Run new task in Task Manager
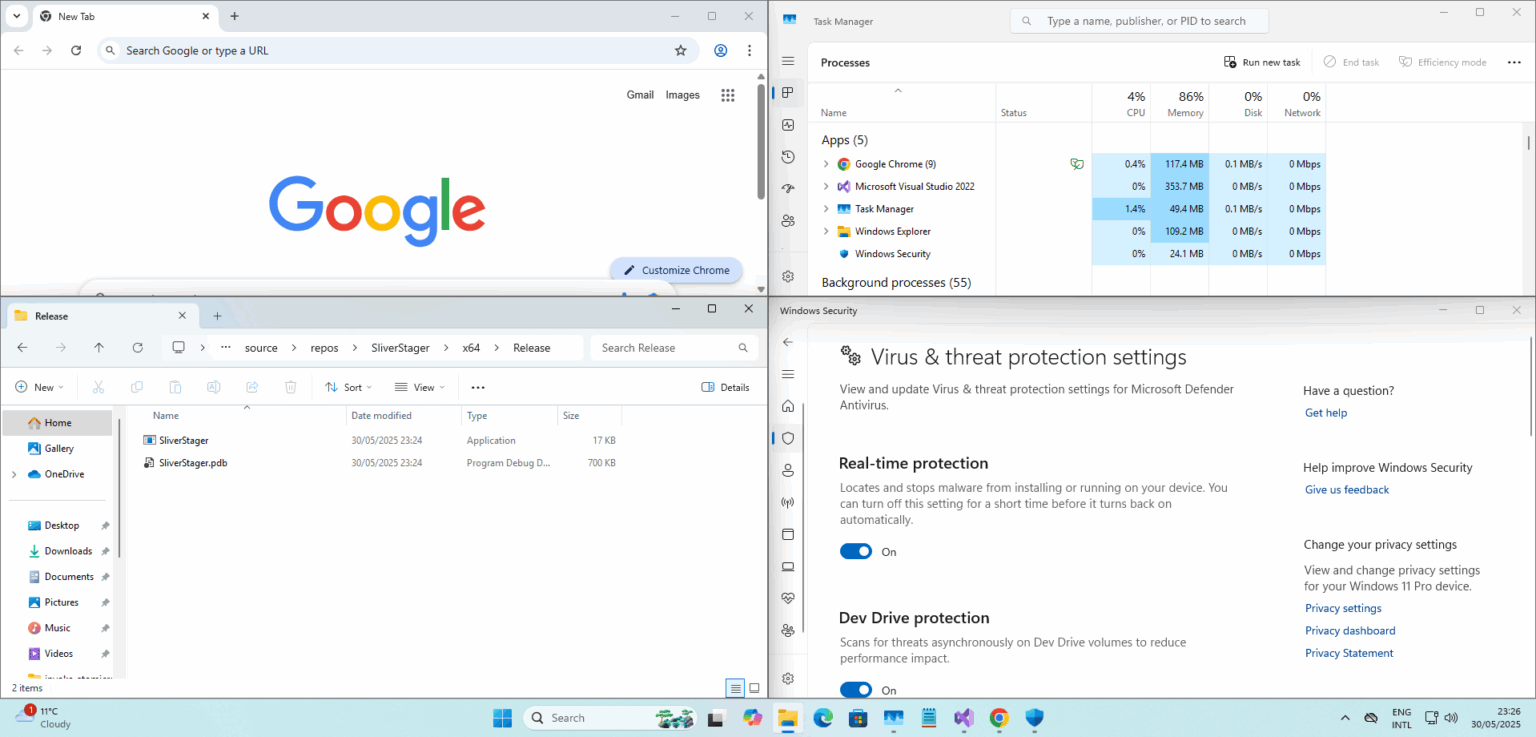 tap(1261, 61)
